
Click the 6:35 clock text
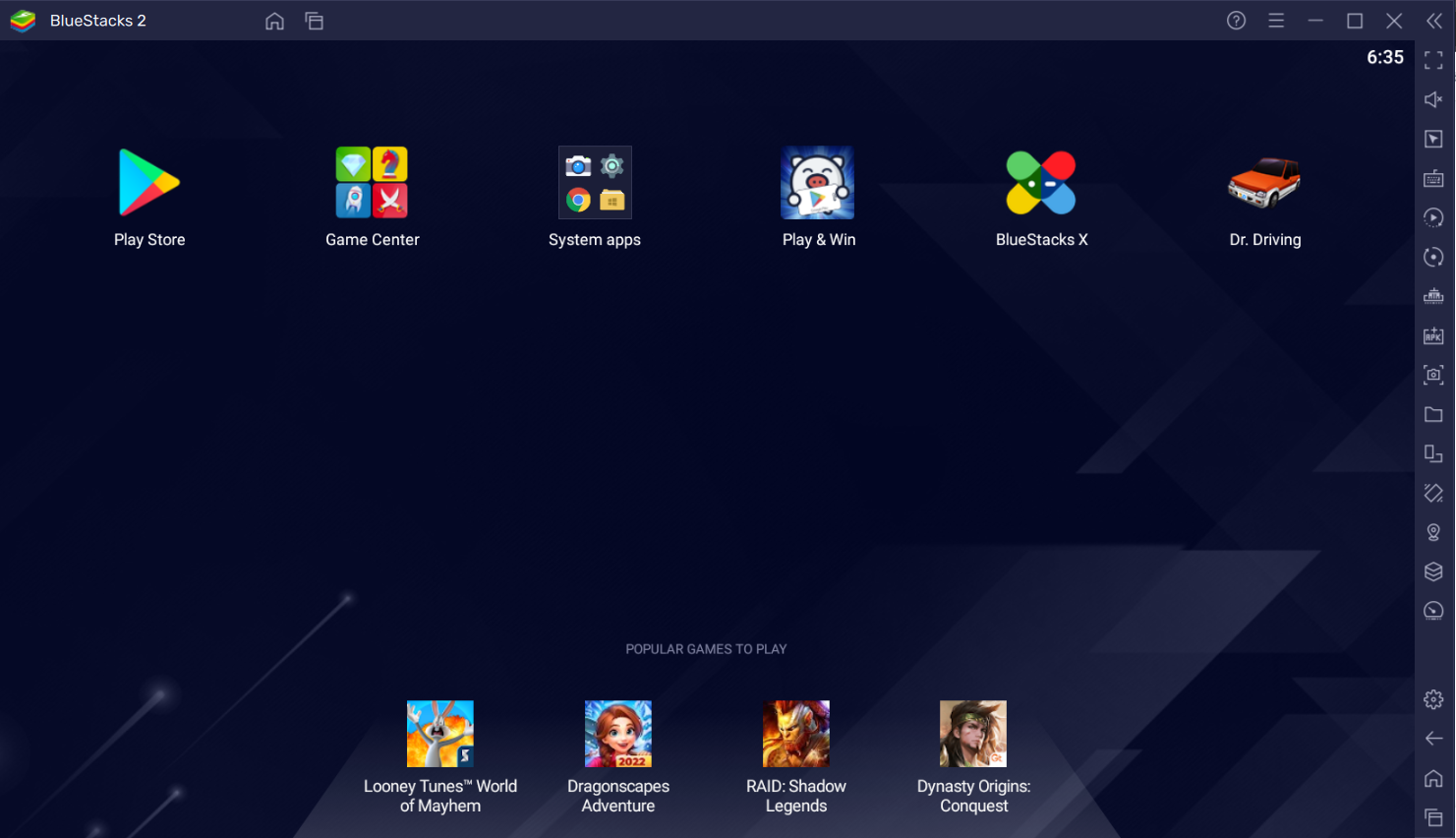(x=1385, y=57)
